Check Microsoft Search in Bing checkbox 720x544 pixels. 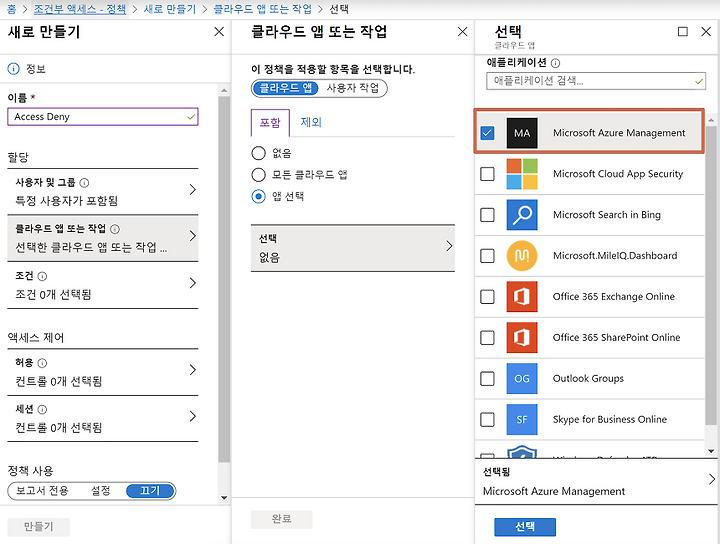click(487, 215)
